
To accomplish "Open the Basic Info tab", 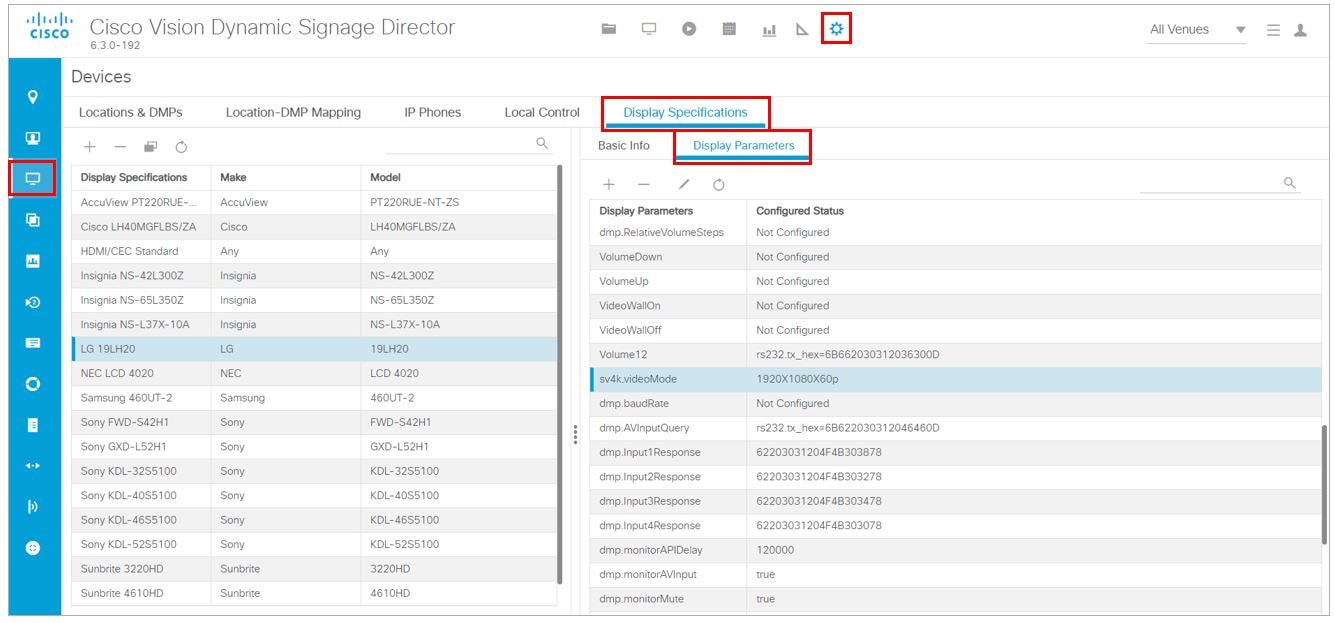I will point(623,146).
